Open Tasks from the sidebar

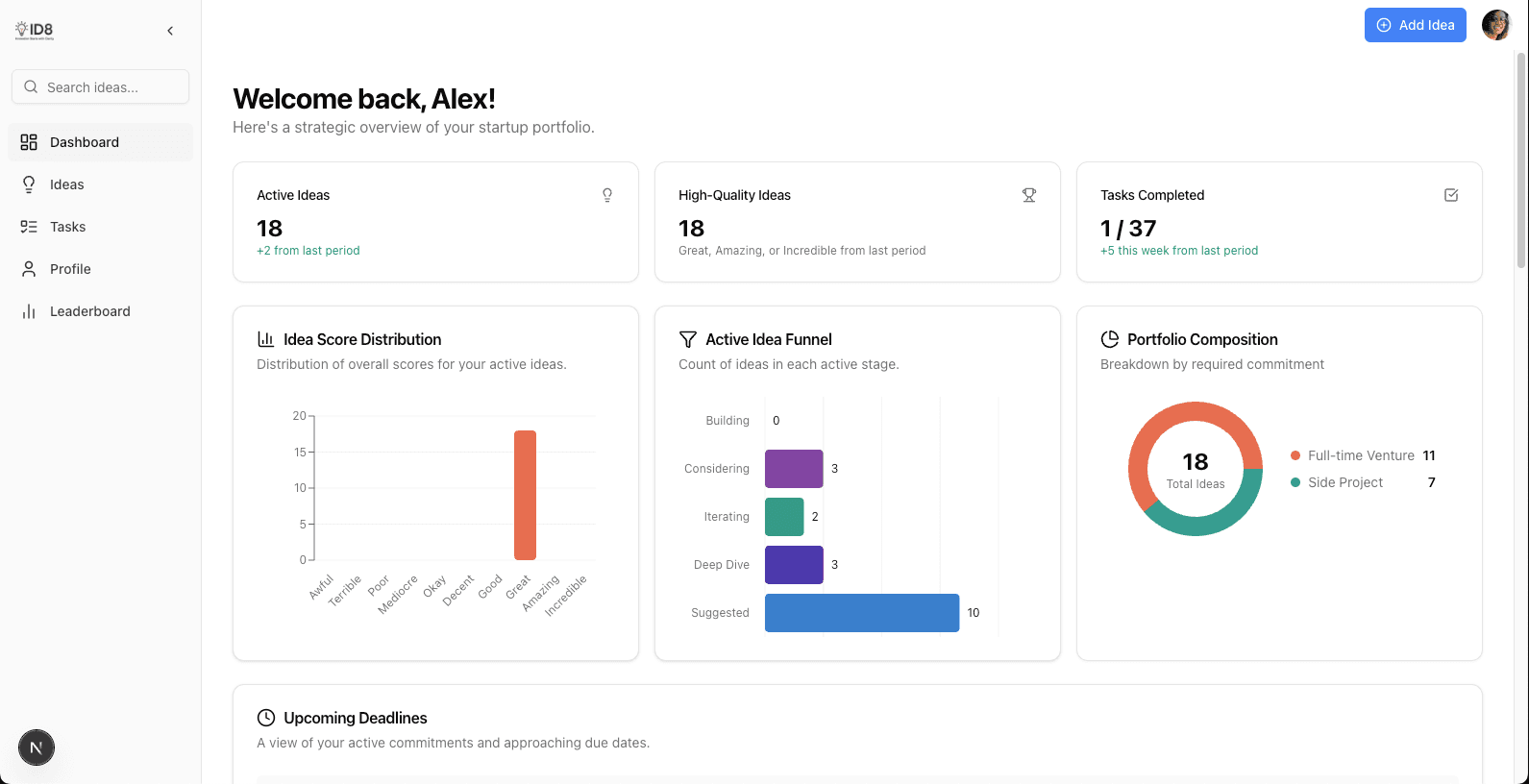67,227
